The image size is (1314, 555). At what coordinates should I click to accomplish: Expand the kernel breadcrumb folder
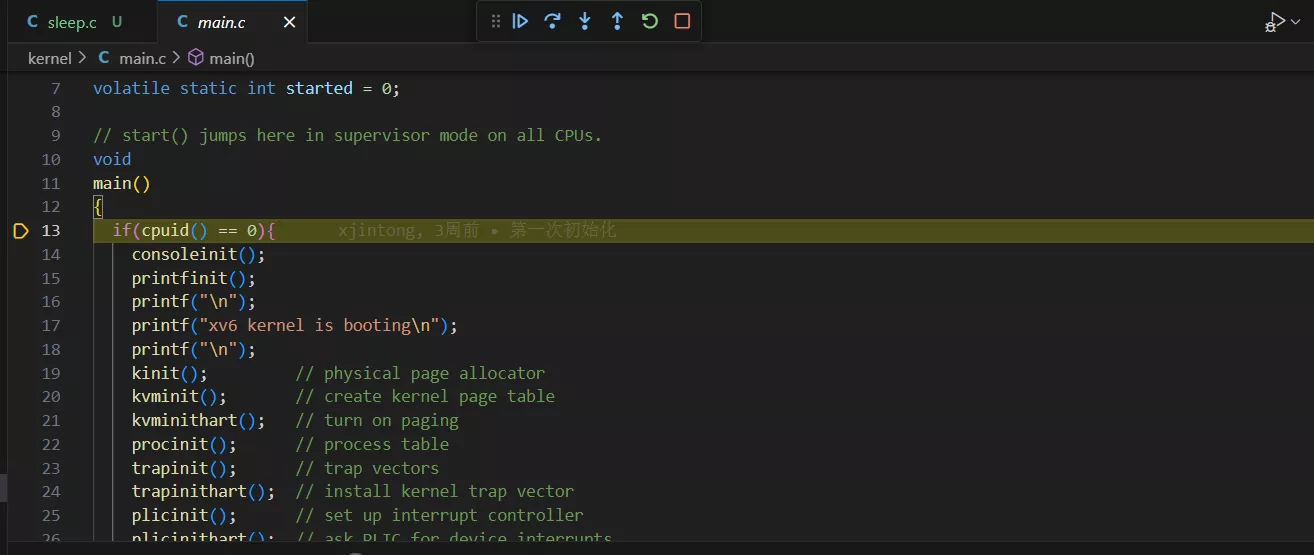[x=49, y=58]
